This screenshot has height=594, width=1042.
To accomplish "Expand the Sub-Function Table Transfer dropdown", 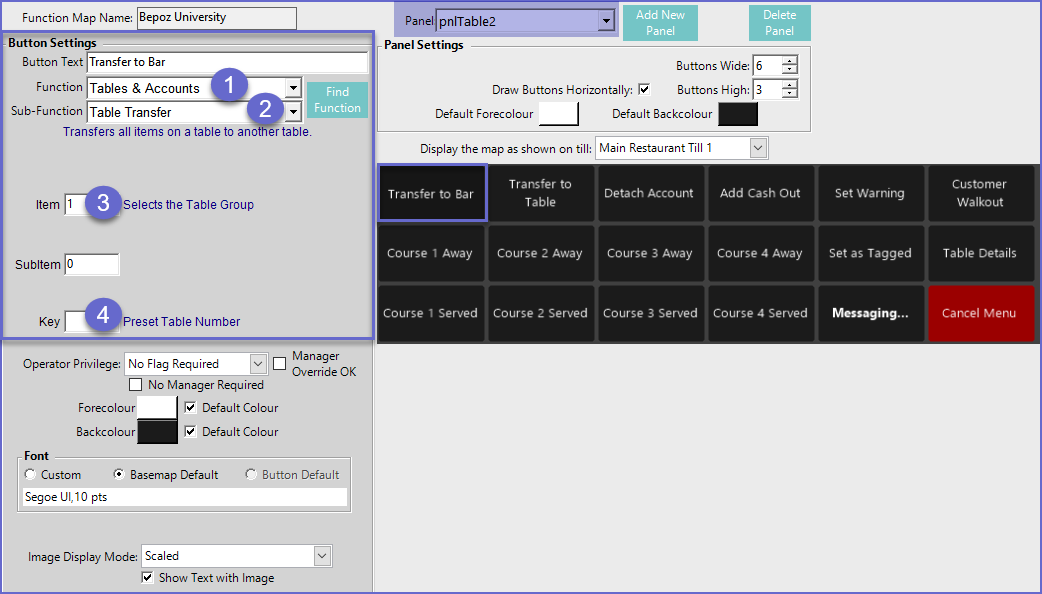I will 293,112.
